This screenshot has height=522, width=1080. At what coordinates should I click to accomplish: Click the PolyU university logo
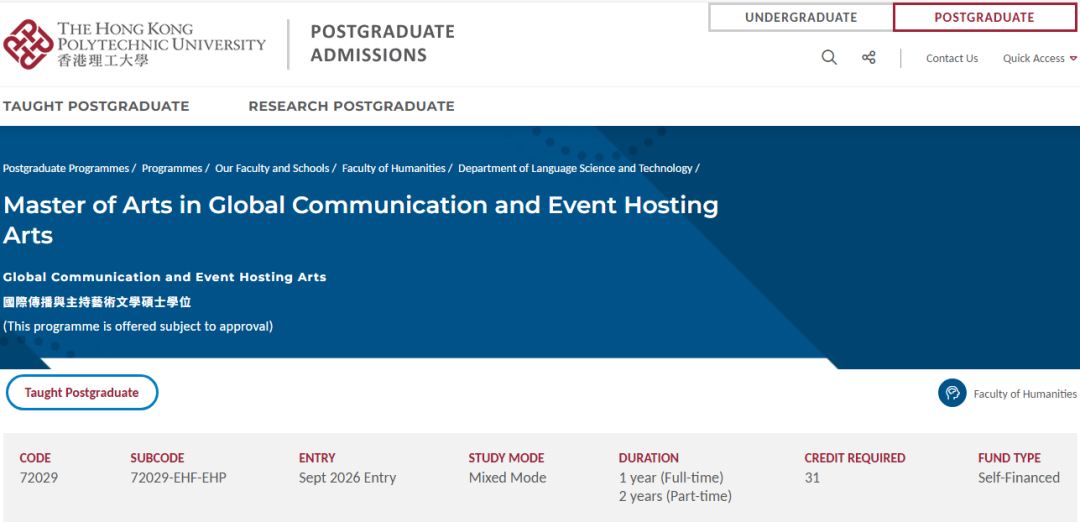(x=135, y=44)
